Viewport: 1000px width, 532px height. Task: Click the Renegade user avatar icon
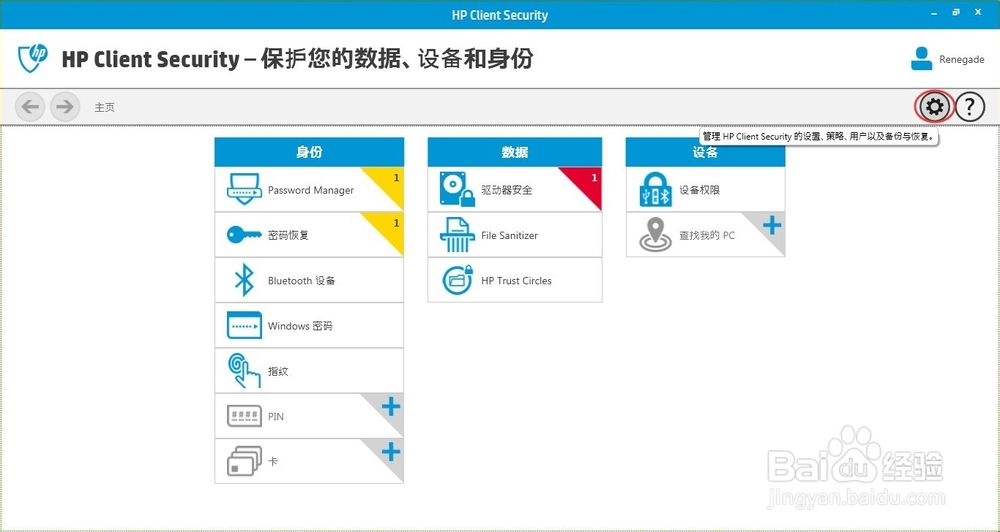(922, 59)
